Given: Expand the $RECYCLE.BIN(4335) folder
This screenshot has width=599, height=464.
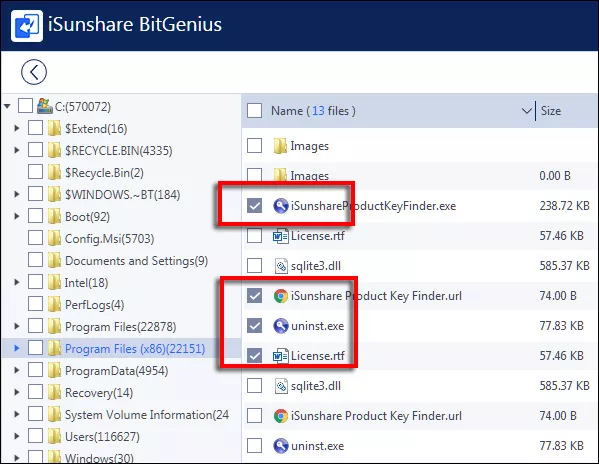Looking at the screenshot, I should [x=17, y=150].
